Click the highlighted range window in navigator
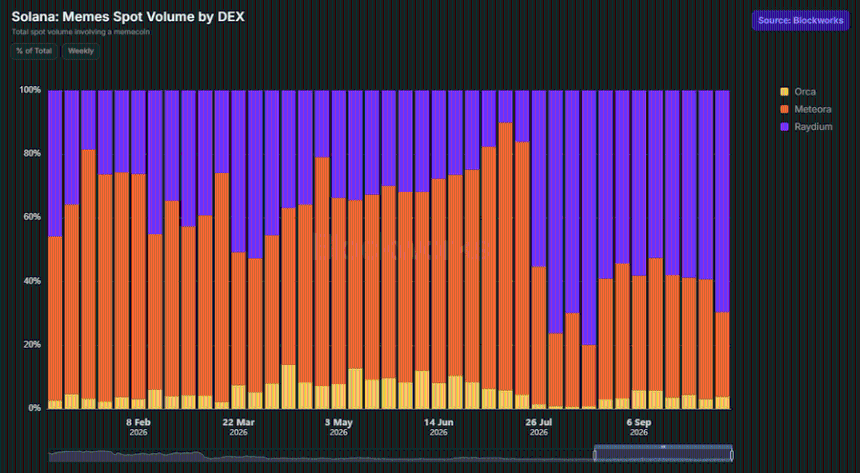 663,453
